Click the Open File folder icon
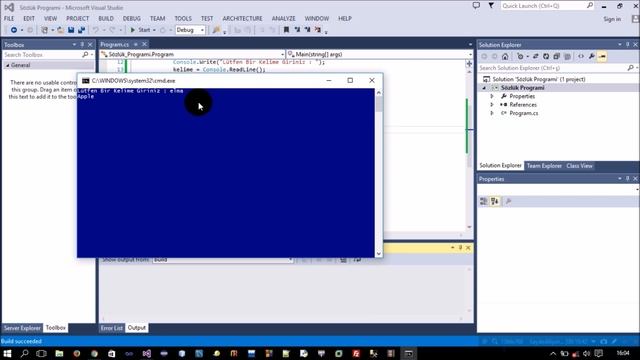Image resolution: width=640 pixels, height=360 pixels. (x=60, y=30)
